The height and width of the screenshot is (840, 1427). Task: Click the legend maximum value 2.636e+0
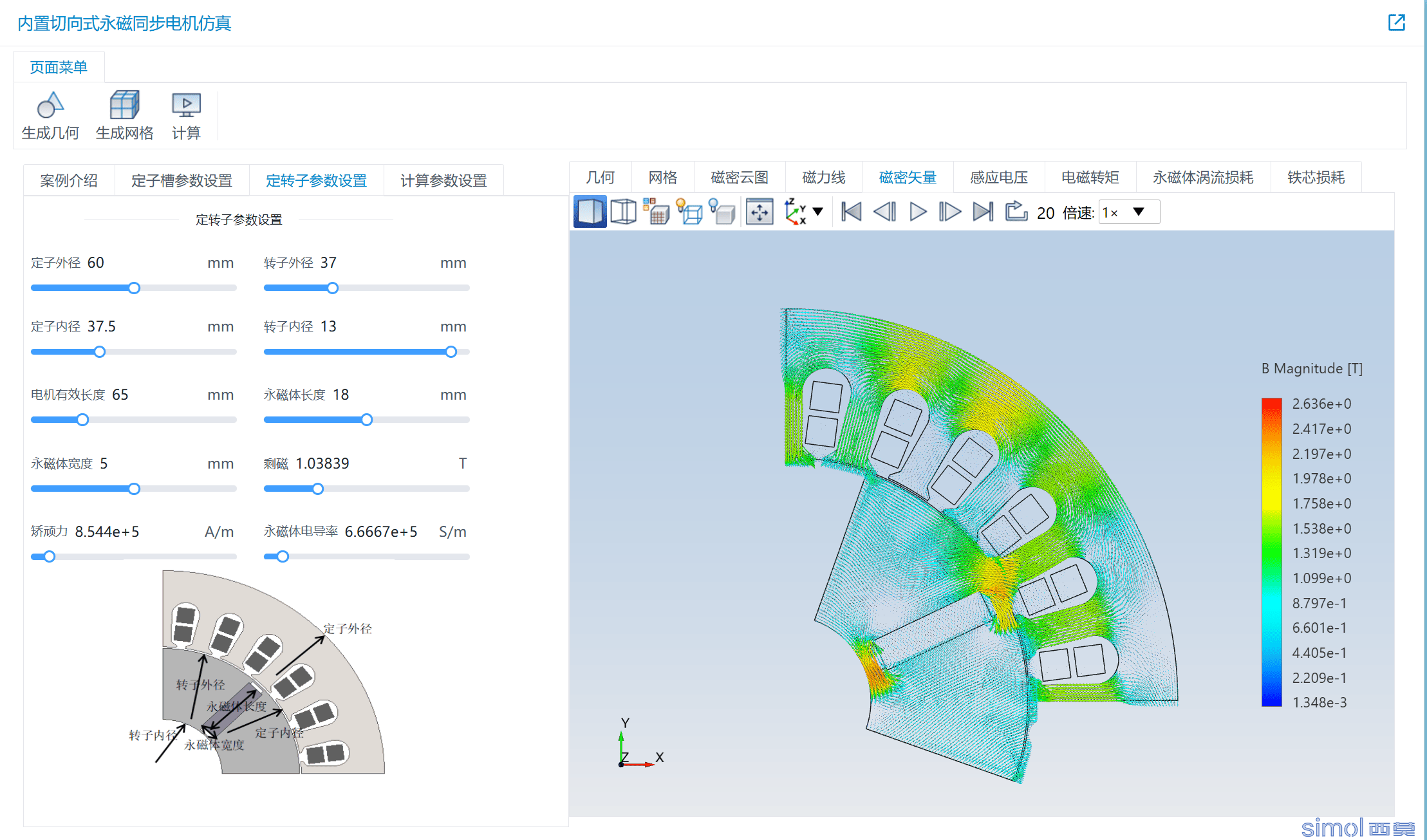click(x=1321, y=404)
